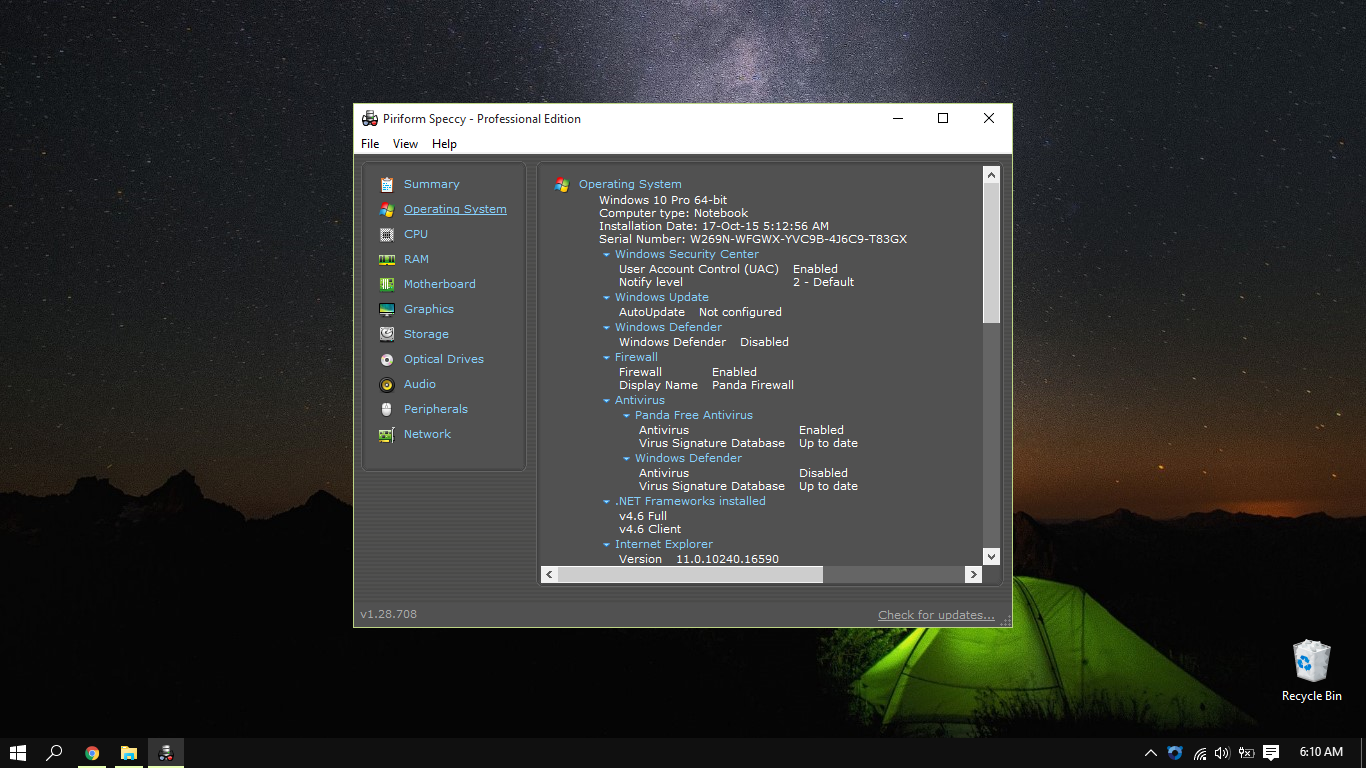1366x768 pixels.
Task: Click Panda antivirus tray icon
Action: [1175, 753]
